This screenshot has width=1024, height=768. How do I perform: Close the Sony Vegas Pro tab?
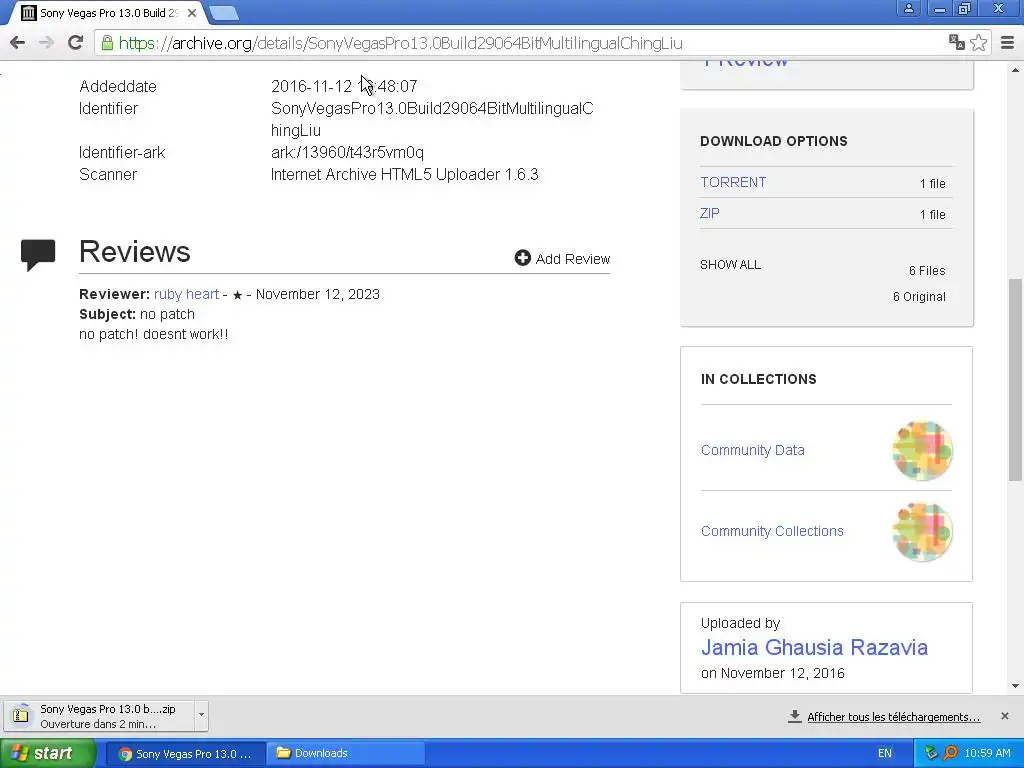point(191,13)
